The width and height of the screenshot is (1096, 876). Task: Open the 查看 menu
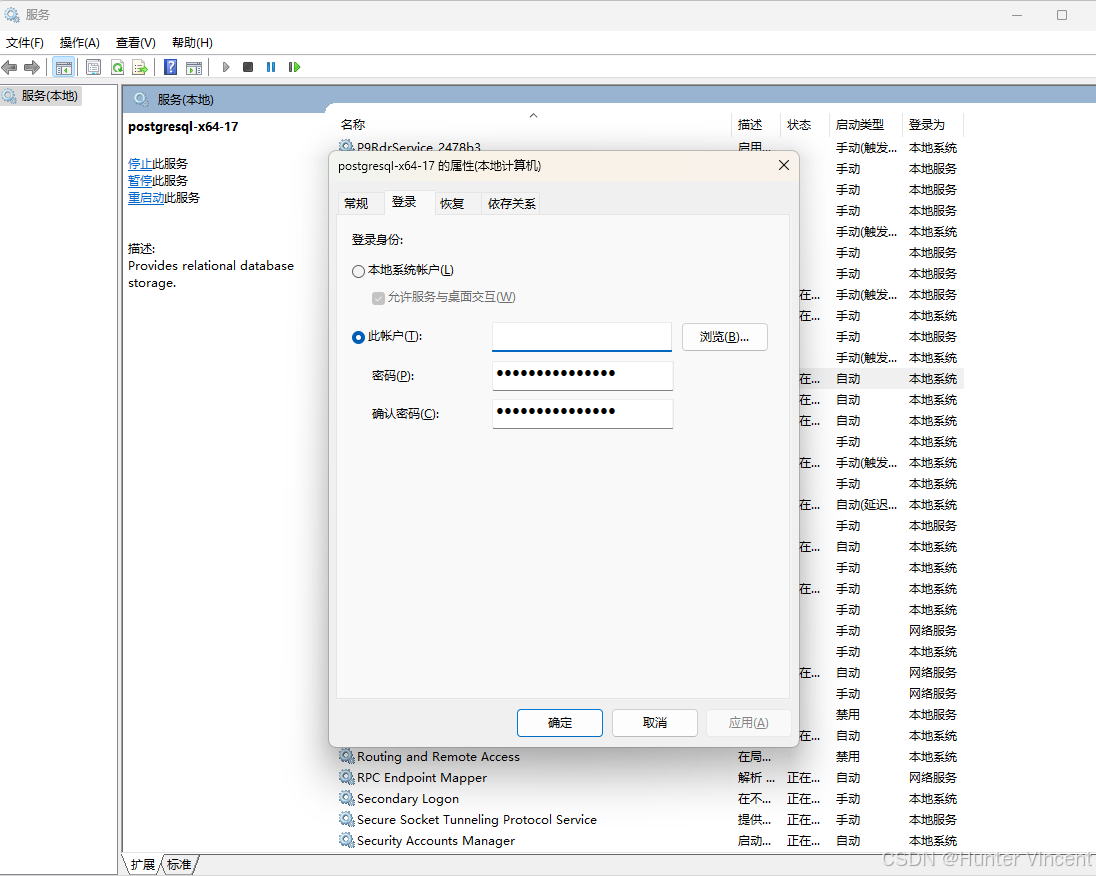click(135, 42)
